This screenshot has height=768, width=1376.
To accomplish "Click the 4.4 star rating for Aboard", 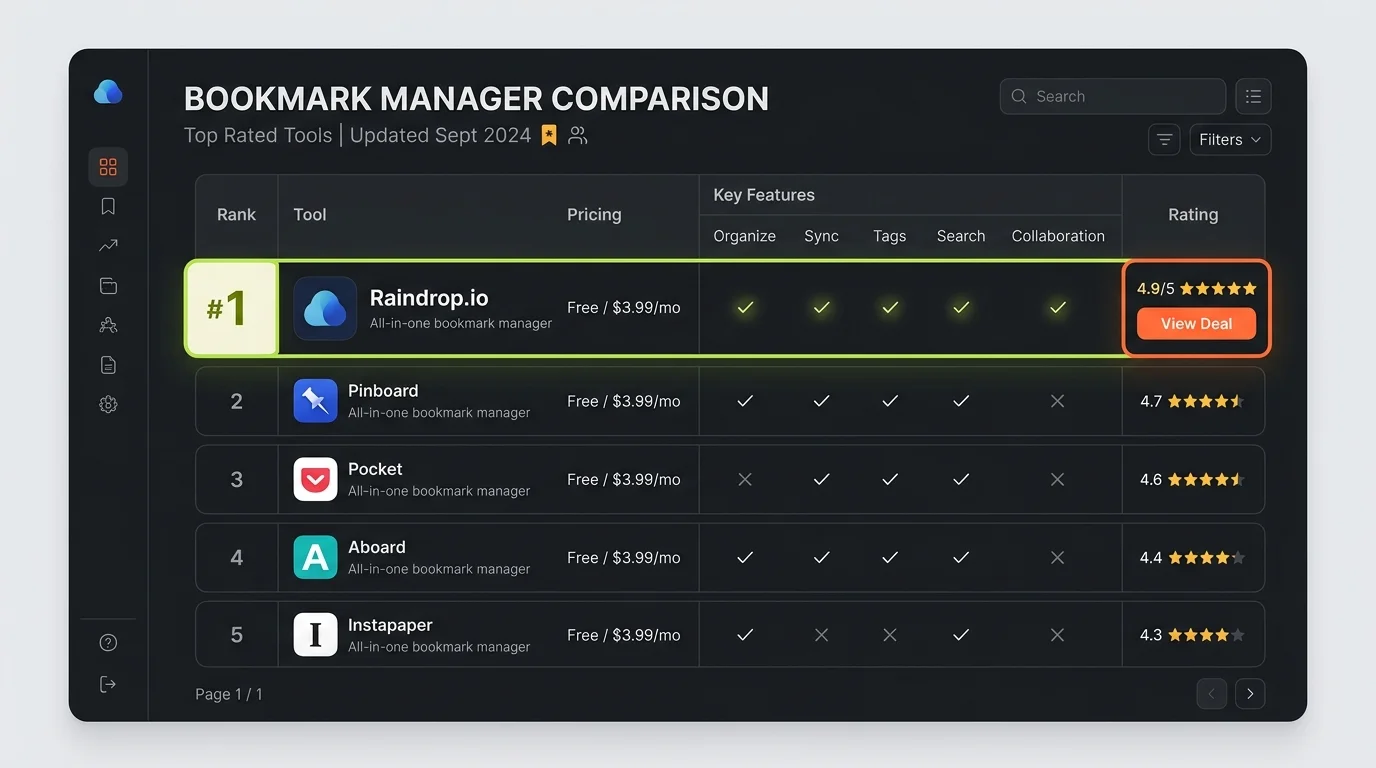I will coord(1192,557).
